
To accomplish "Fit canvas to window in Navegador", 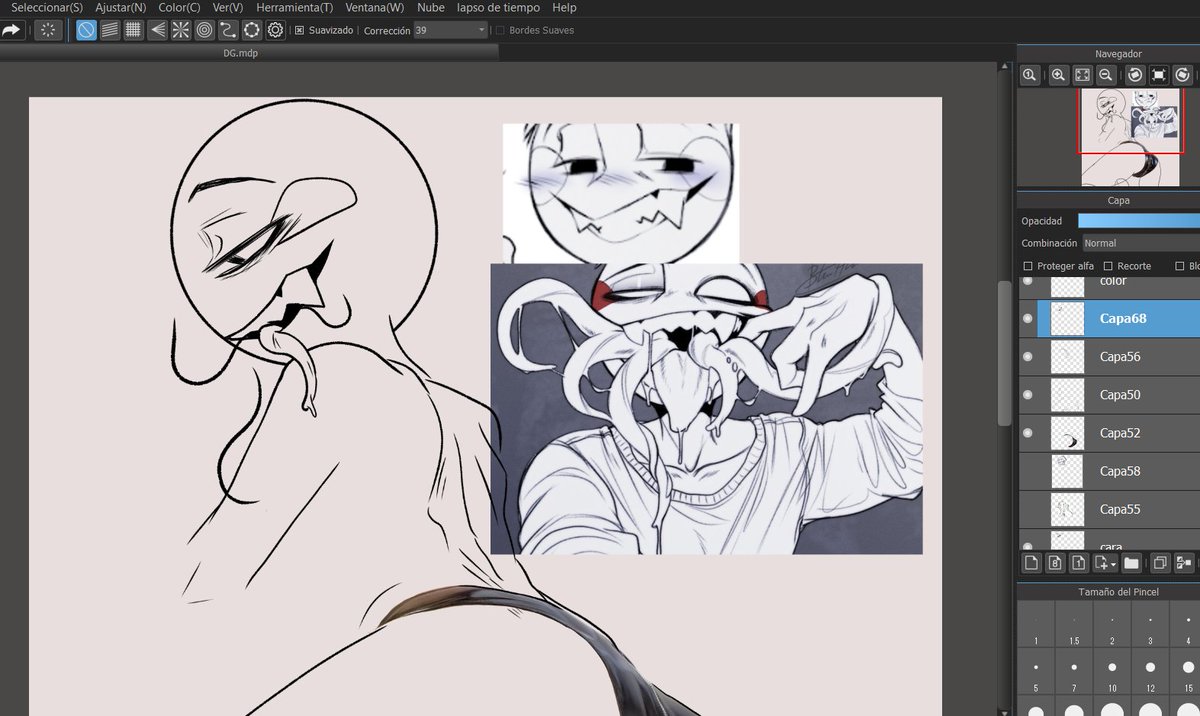I will (1083, 75).
